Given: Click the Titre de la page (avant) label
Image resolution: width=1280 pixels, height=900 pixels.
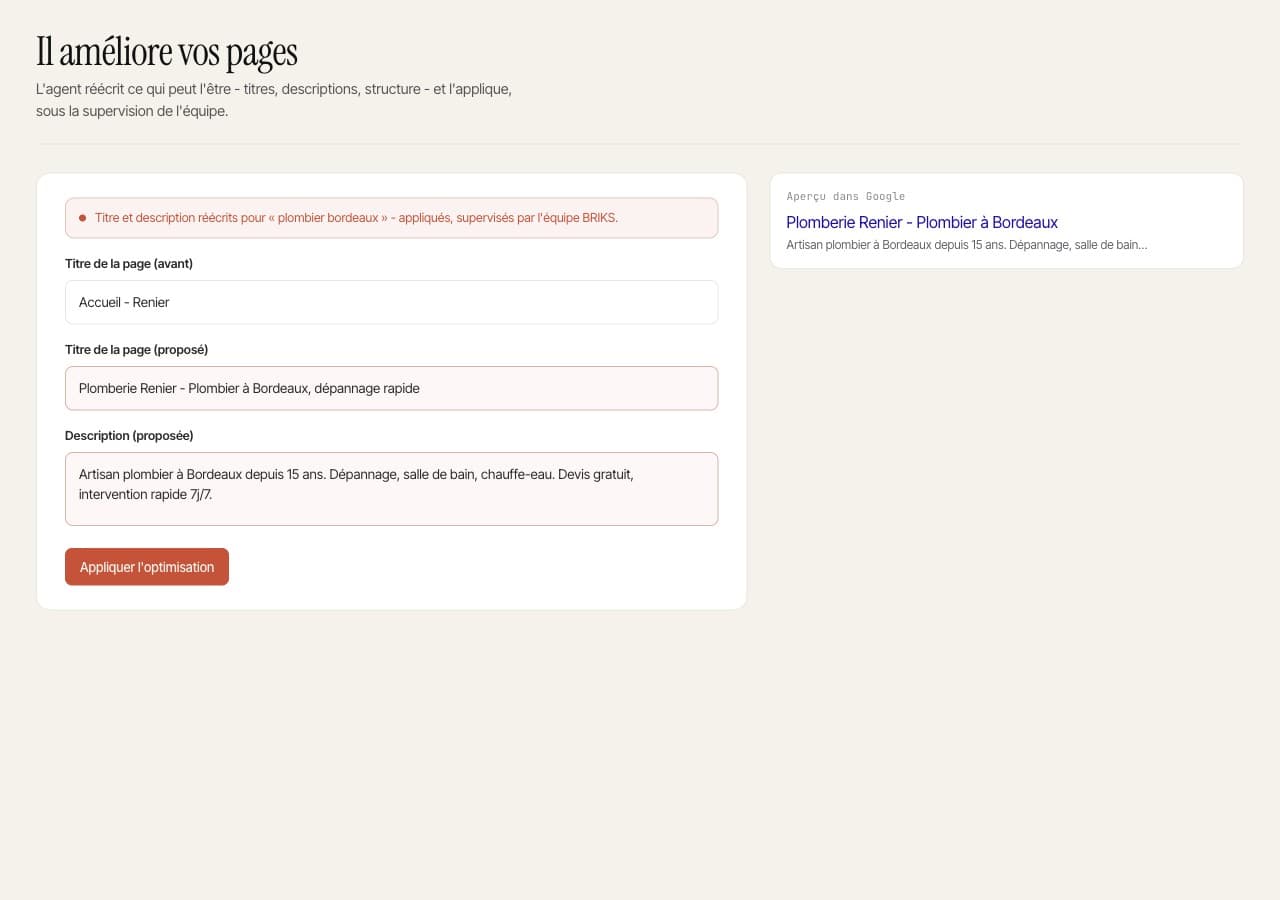Looking at the screenshot, I should coord(129,264).
